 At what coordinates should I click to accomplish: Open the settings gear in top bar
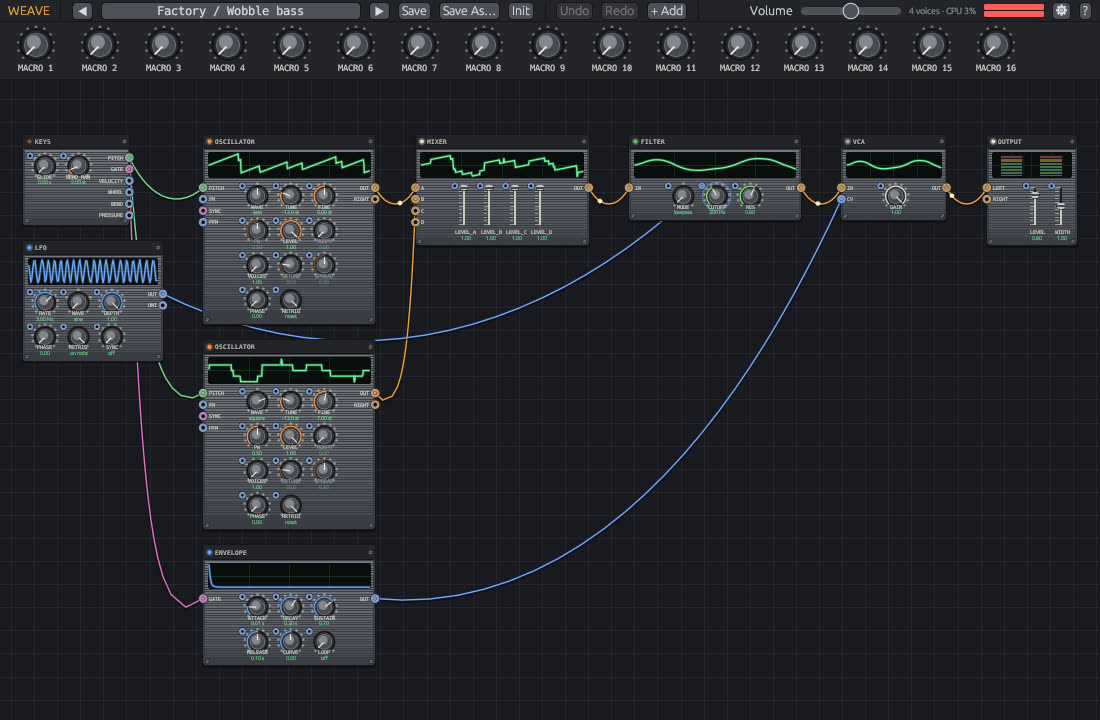[1061, 11]
